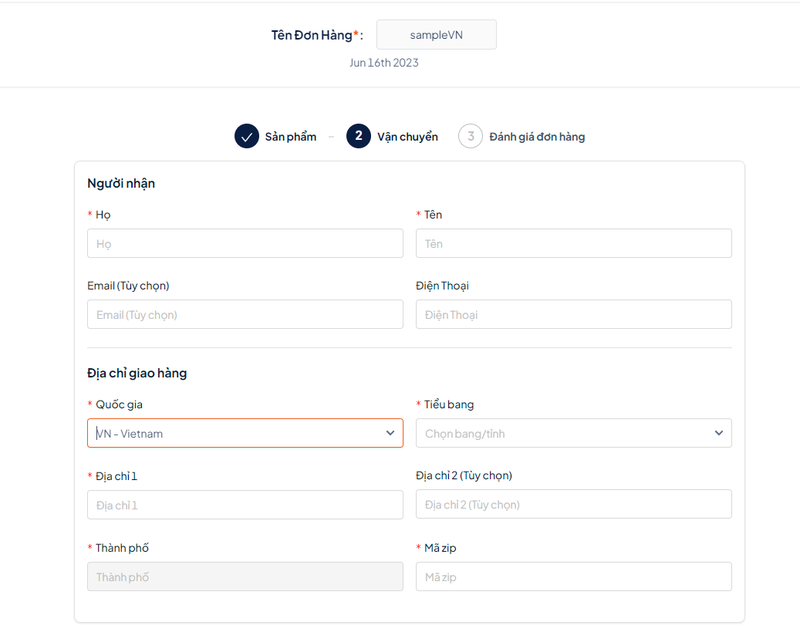Open the Tiểu bang Chọn bang/tỉnh dropdown

573,433
